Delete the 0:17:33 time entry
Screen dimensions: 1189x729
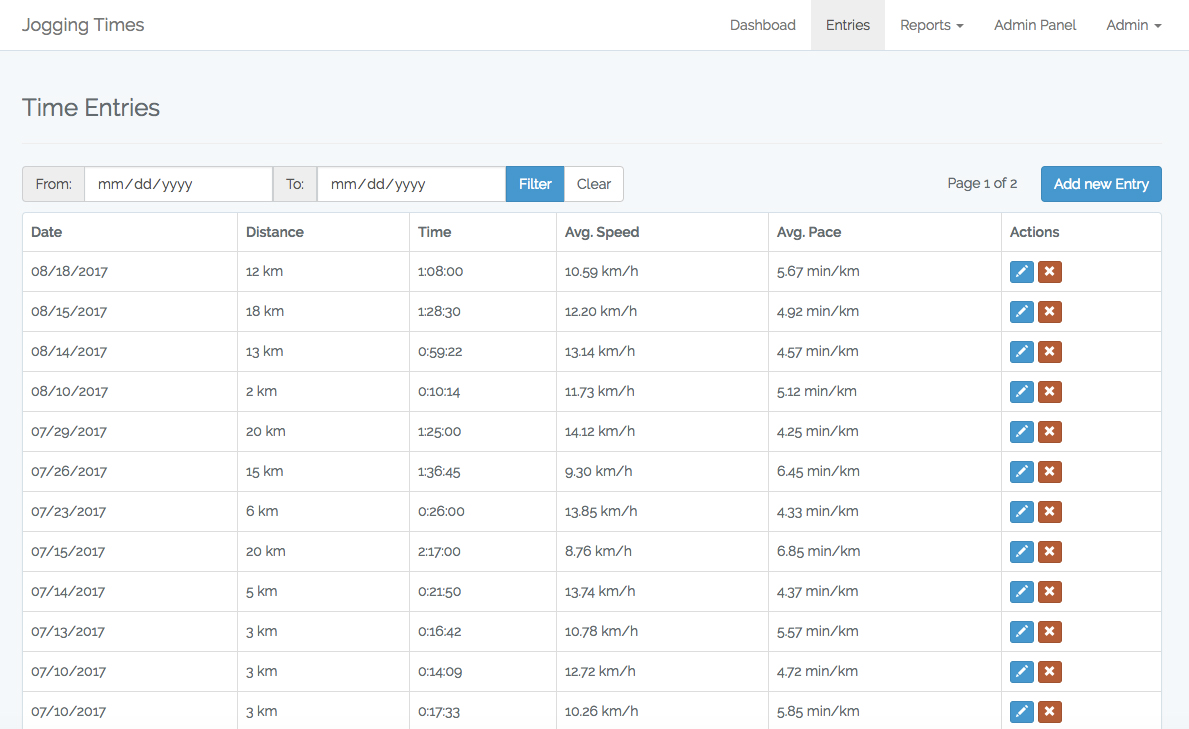click(x=1049, y=712)
